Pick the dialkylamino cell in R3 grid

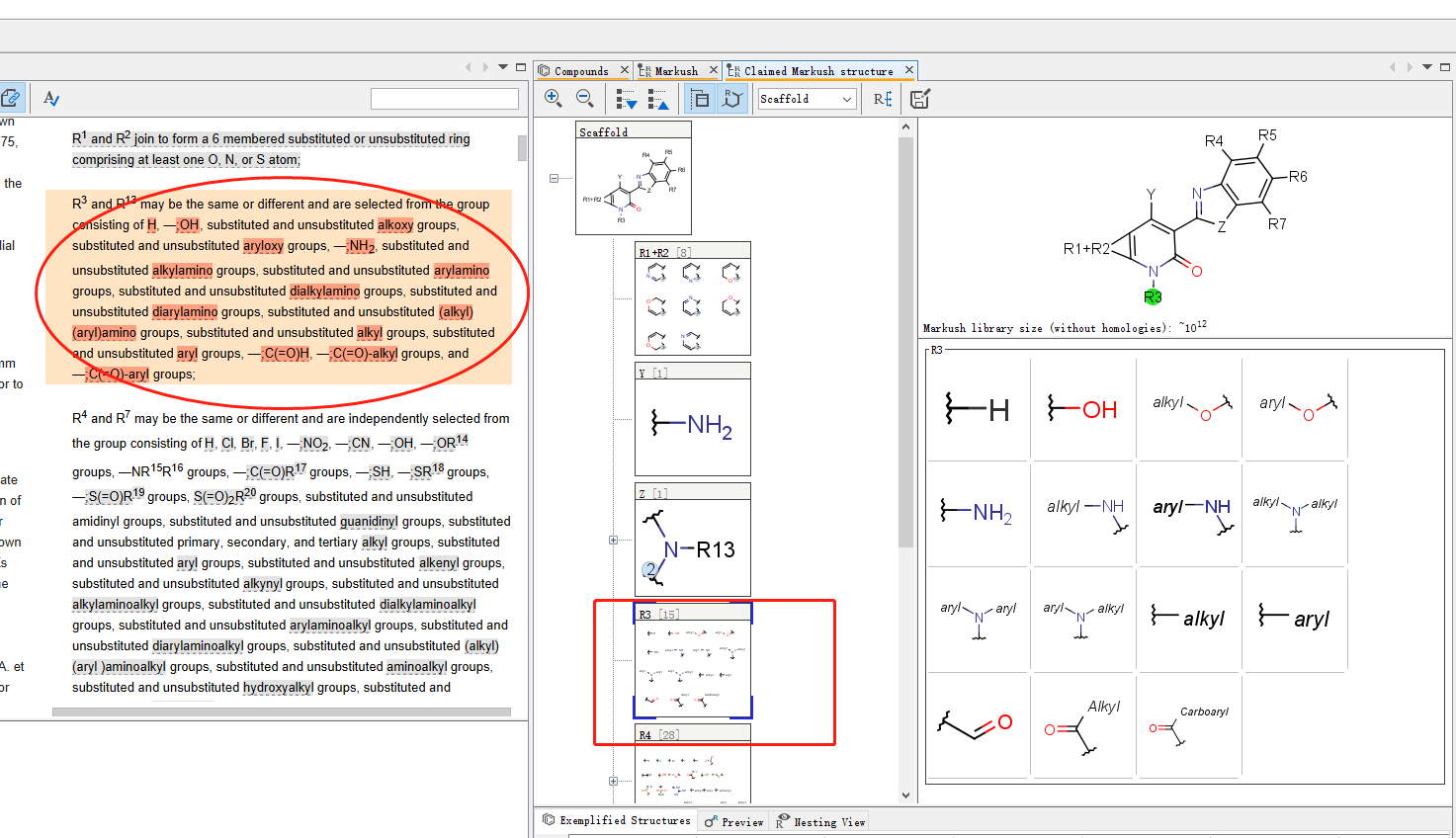1295,513
